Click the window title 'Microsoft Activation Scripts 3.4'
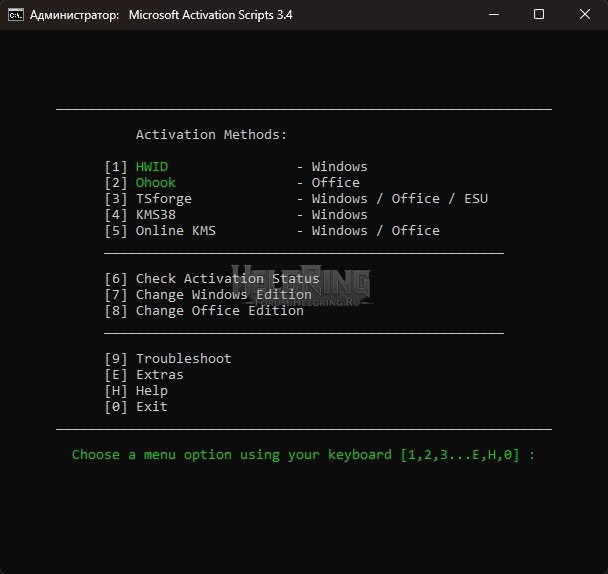This screenshot has height=574, width=608. tap(211, 15)
